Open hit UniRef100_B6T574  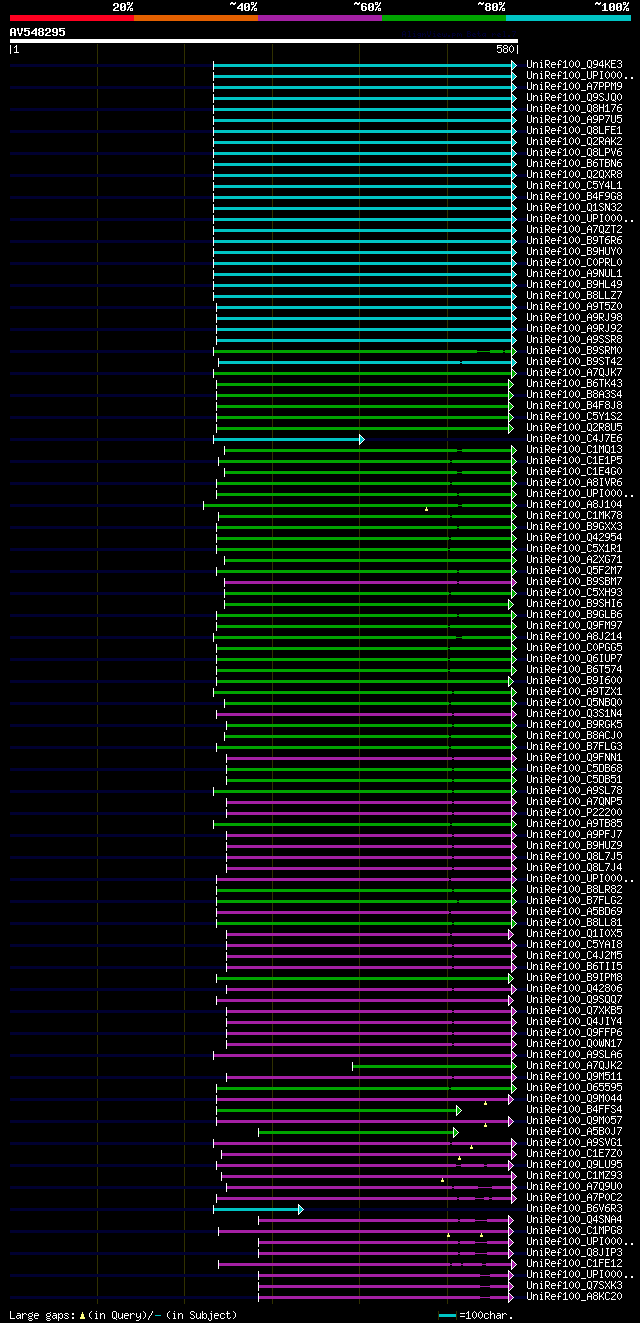574,670
